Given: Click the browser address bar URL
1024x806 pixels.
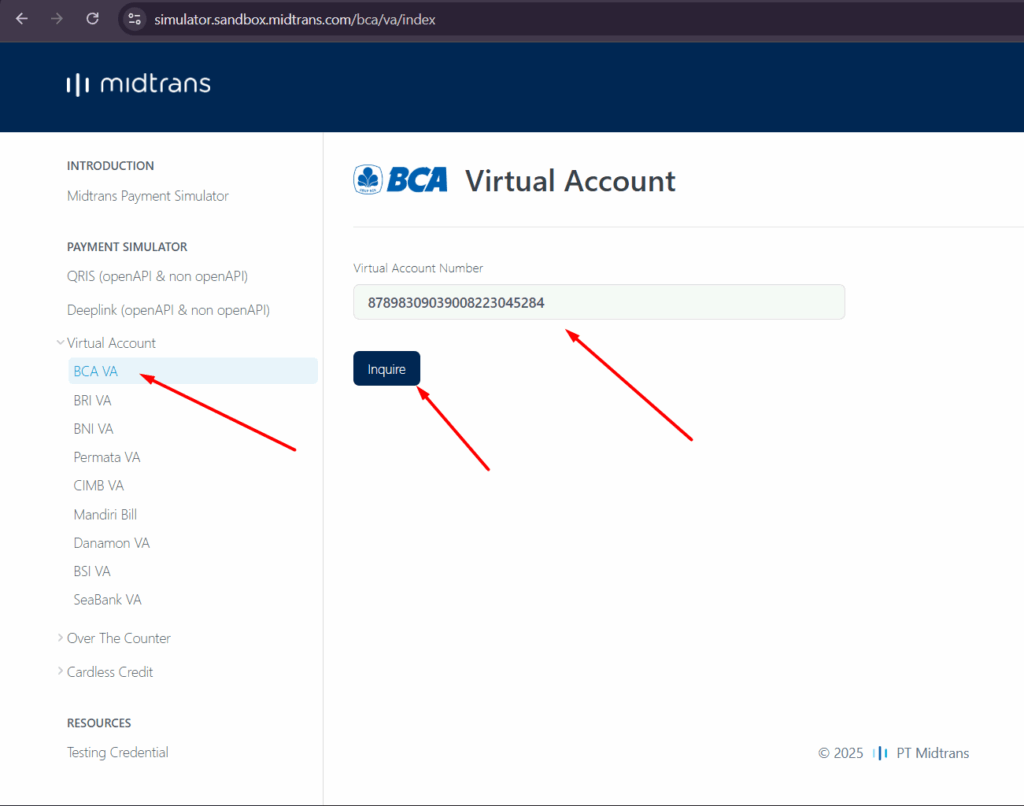Looking at the screenshot, I should pyautogui.click(x=295, y=19).
